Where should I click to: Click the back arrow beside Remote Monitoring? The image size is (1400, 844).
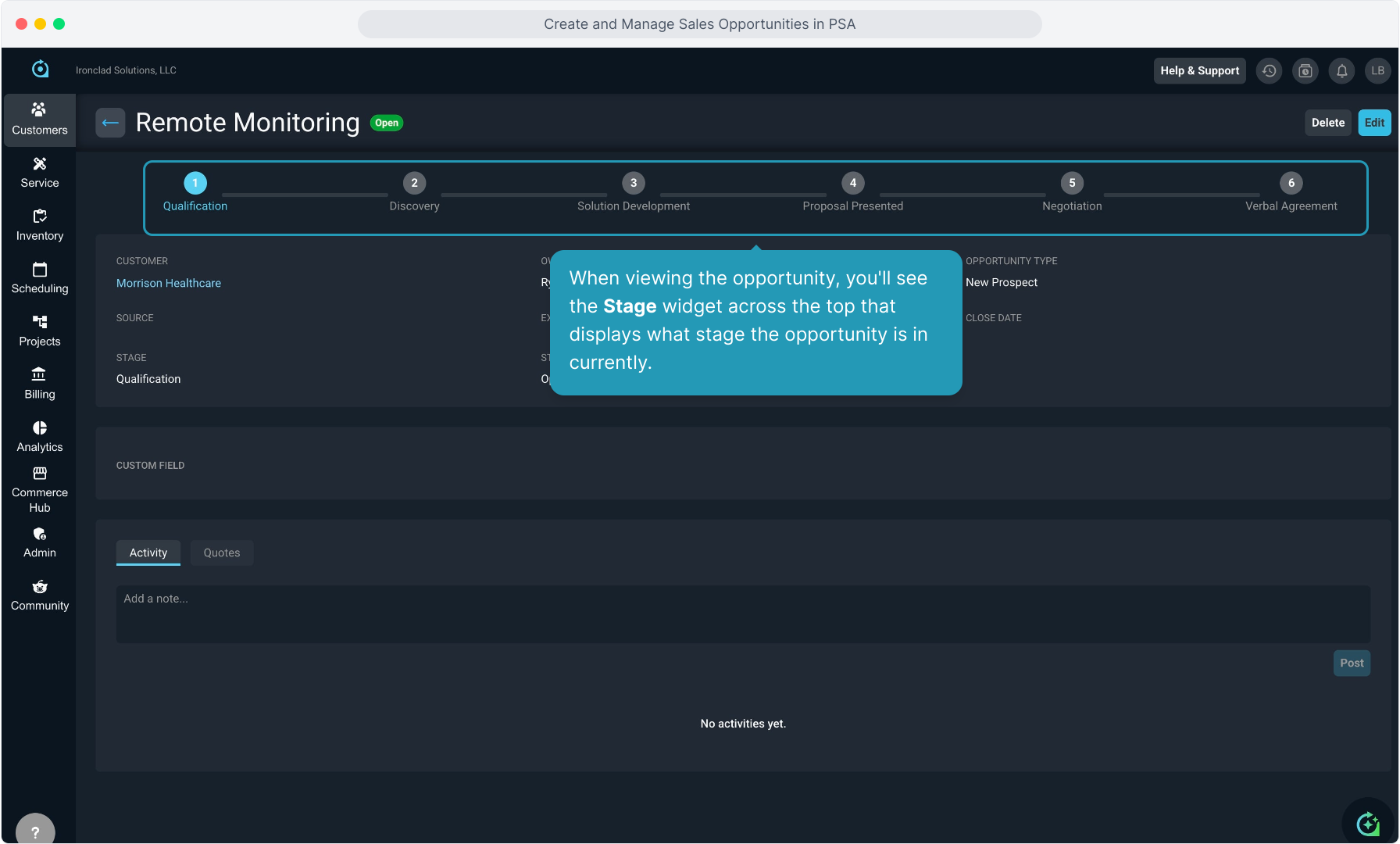tap(110, 123)
